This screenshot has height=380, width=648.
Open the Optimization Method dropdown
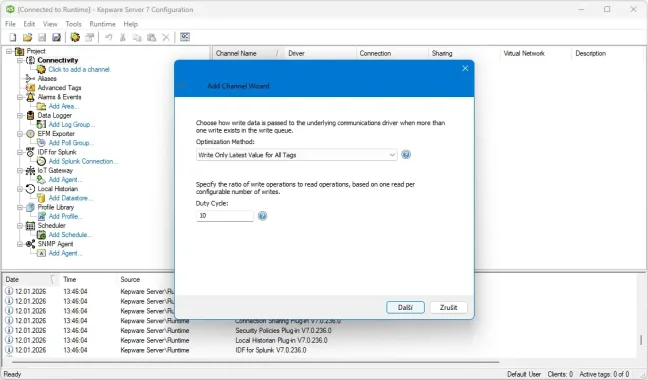[x=297, y=155]
